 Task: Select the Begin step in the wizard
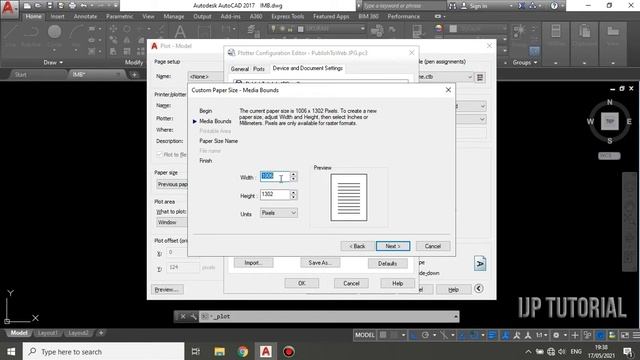(205, 111)
